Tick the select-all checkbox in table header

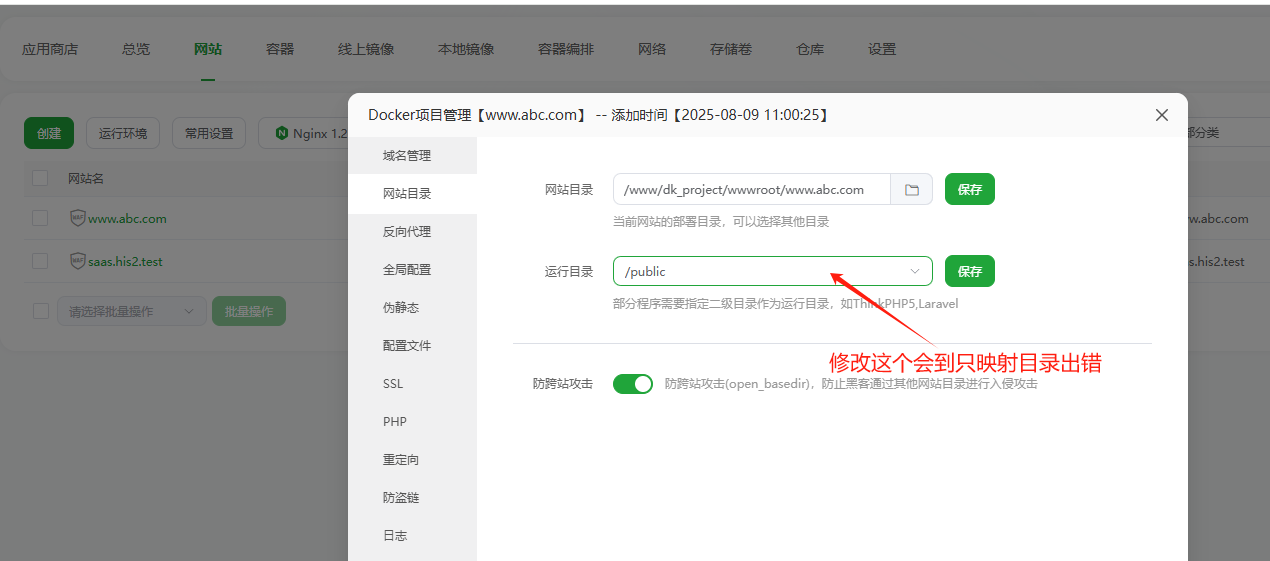[x=40, y=178]
